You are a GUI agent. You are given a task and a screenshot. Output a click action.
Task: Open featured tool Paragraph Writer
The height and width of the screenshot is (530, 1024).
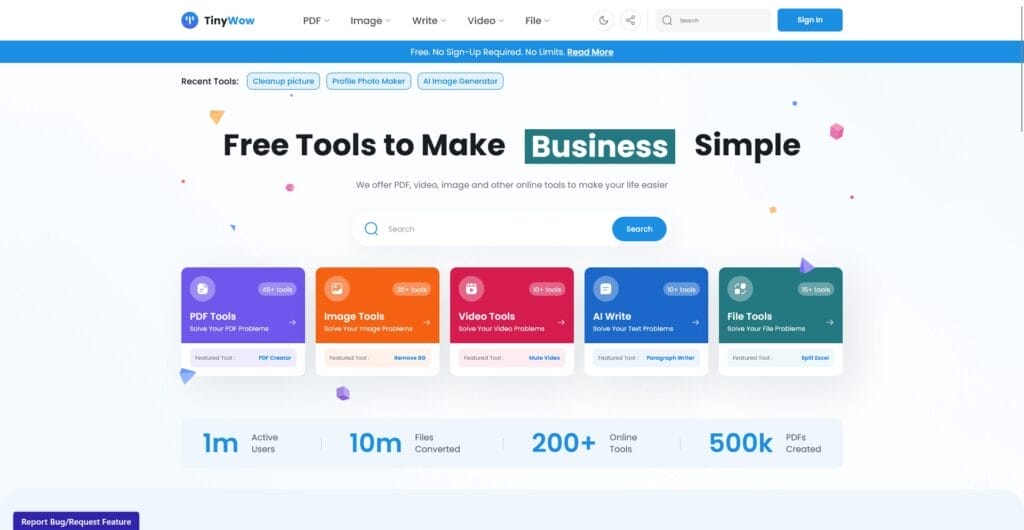(x=671, y=358)
